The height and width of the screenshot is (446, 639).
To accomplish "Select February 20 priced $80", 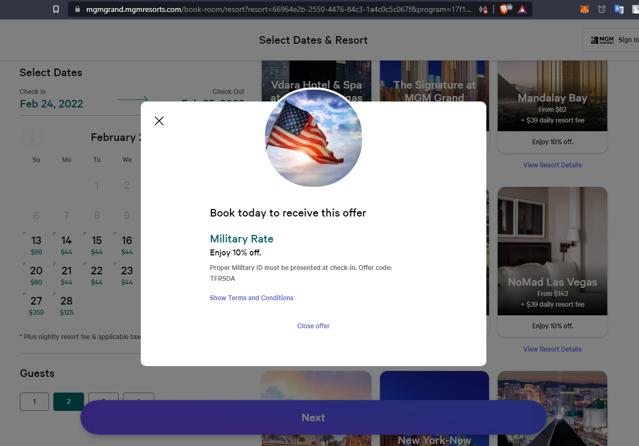I will 36,275.
